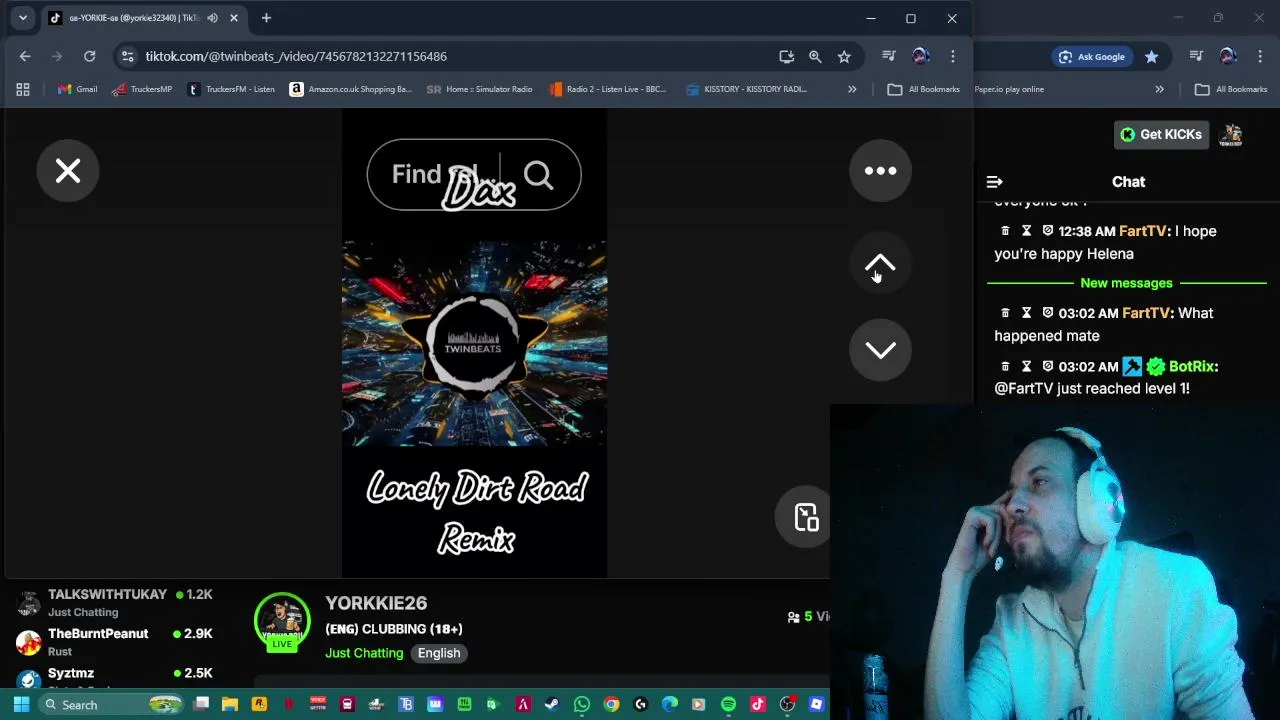Click Ask Google in back Chrome window
Image resolution: width=1280 pixels, height=720 pixels.
point(1092,57)
